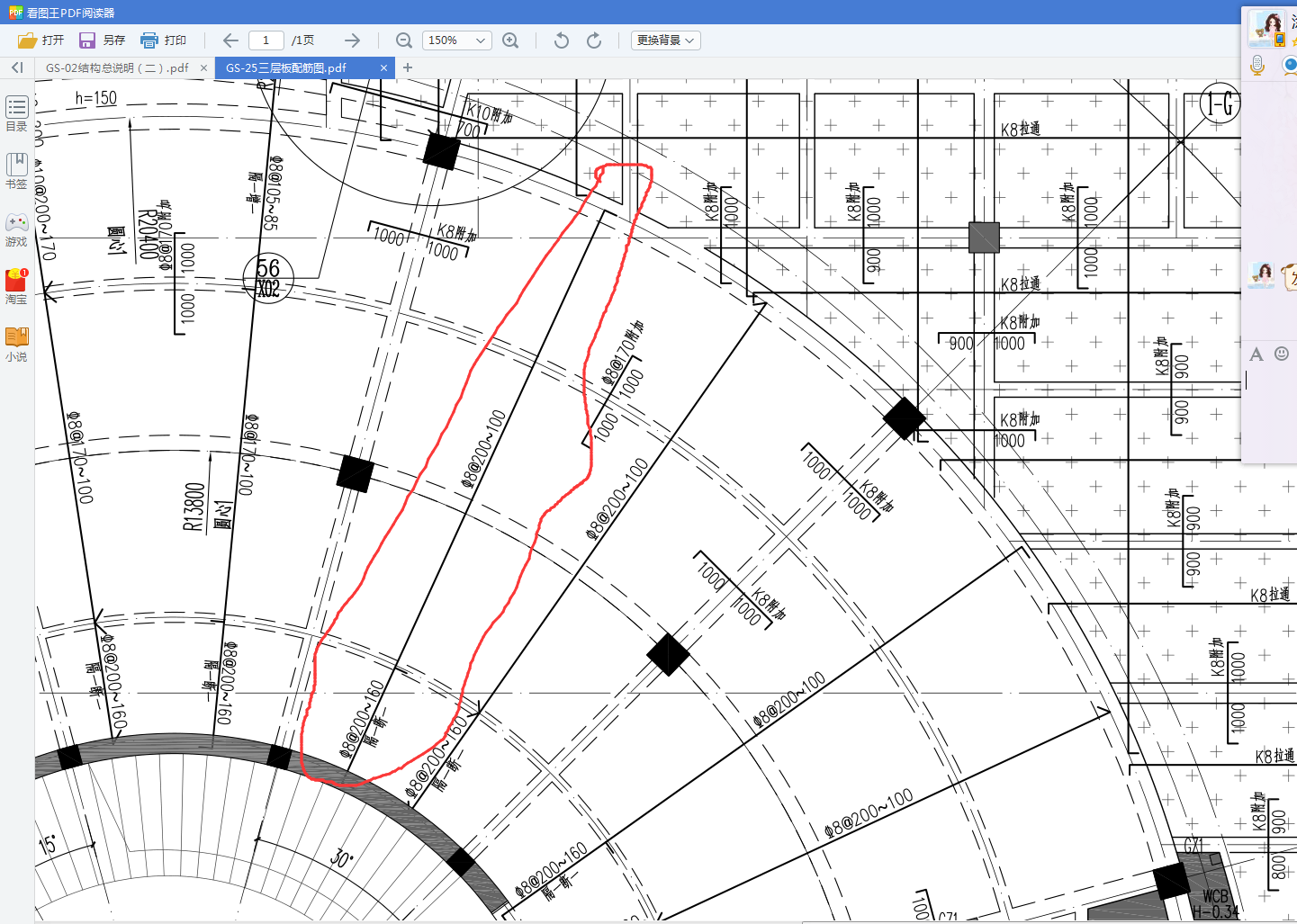Rotate page counterclockwise

[562, 40]
